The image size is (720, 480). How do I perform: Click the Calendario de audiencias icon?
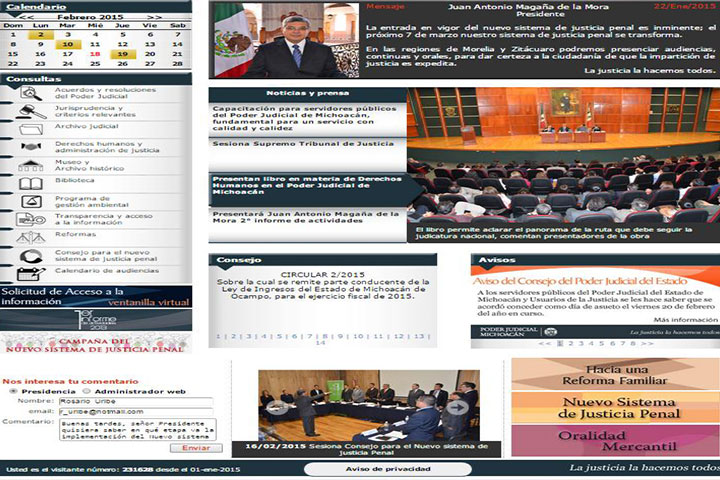point(28,271)
